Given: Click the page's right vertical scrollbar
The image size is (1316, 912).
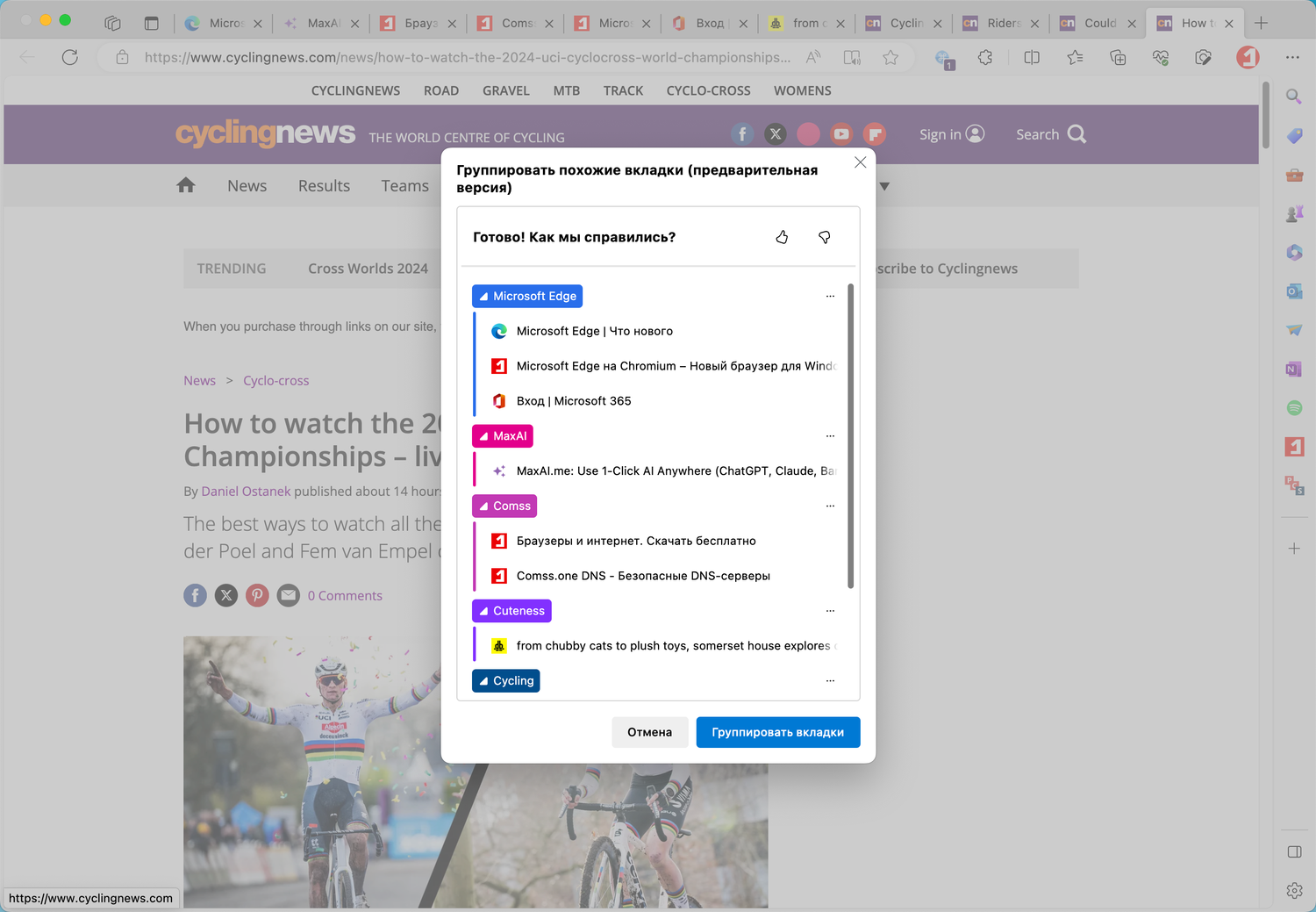Looking at the screenshot, I should coord(1266,114).
